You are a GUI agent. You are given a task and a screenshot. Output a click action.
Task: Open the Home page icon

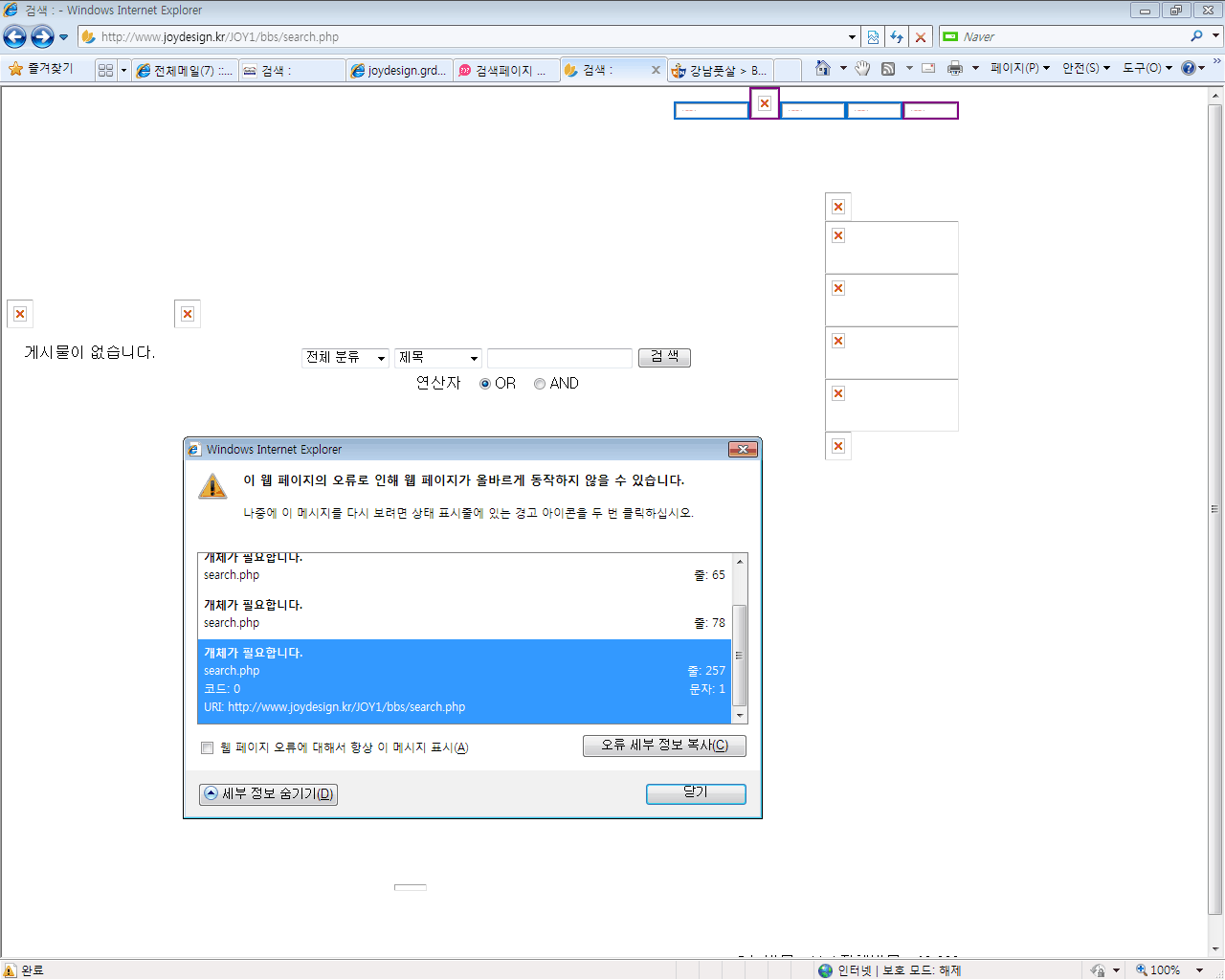(822, 68)
